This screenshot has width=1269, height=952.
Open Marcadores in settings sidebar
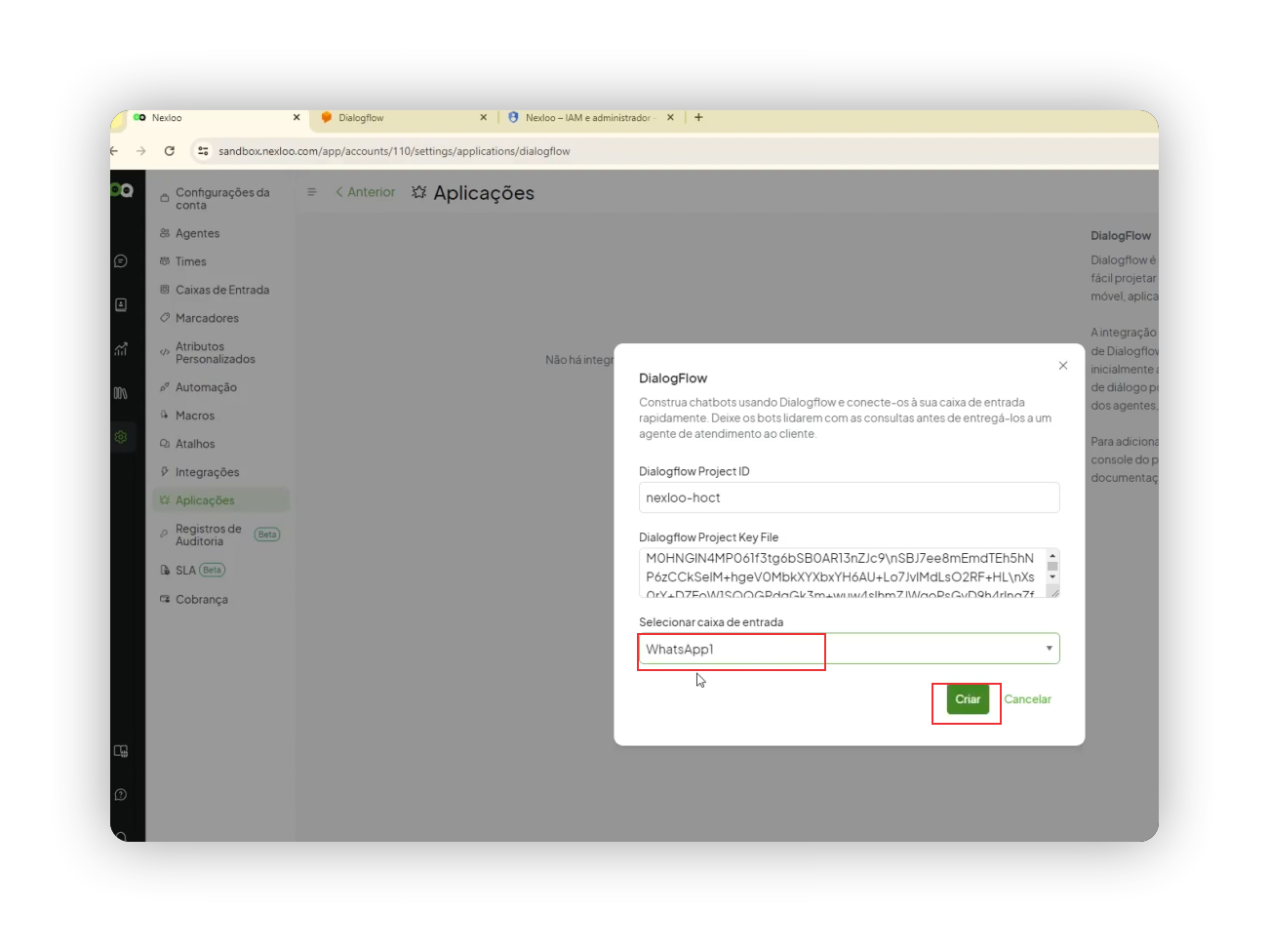pyautogui.click(x=206, y=318)
